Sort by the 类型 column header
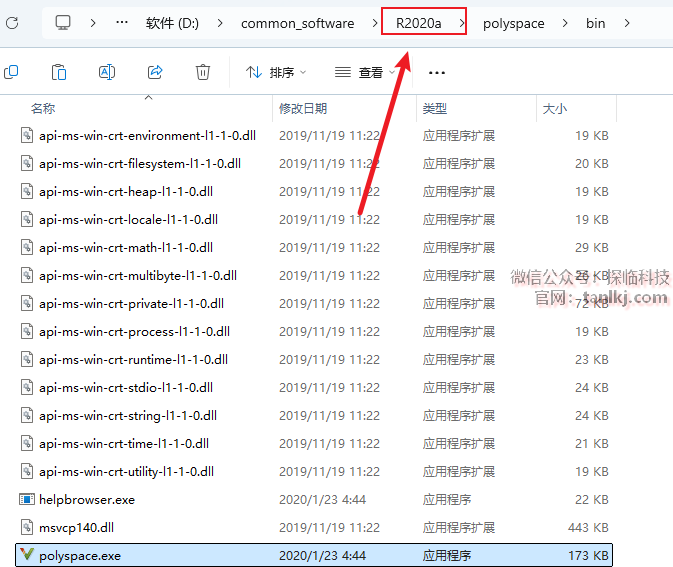Image resolution: width=673 pixels, height=567 pixels. [x=435, y=109]
